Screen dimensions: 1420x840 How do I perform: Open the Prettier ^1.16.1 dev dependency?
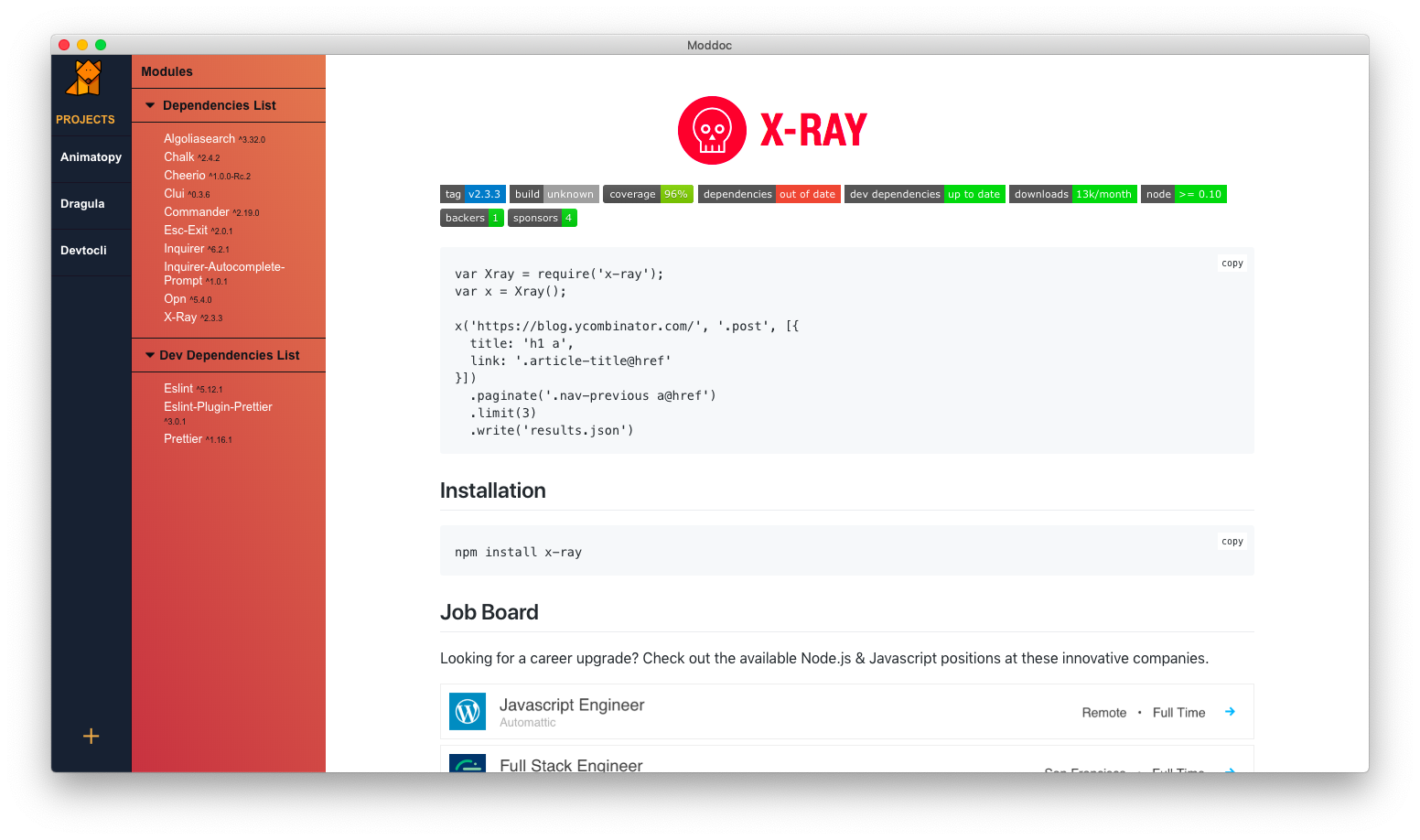tap(198, 439)
